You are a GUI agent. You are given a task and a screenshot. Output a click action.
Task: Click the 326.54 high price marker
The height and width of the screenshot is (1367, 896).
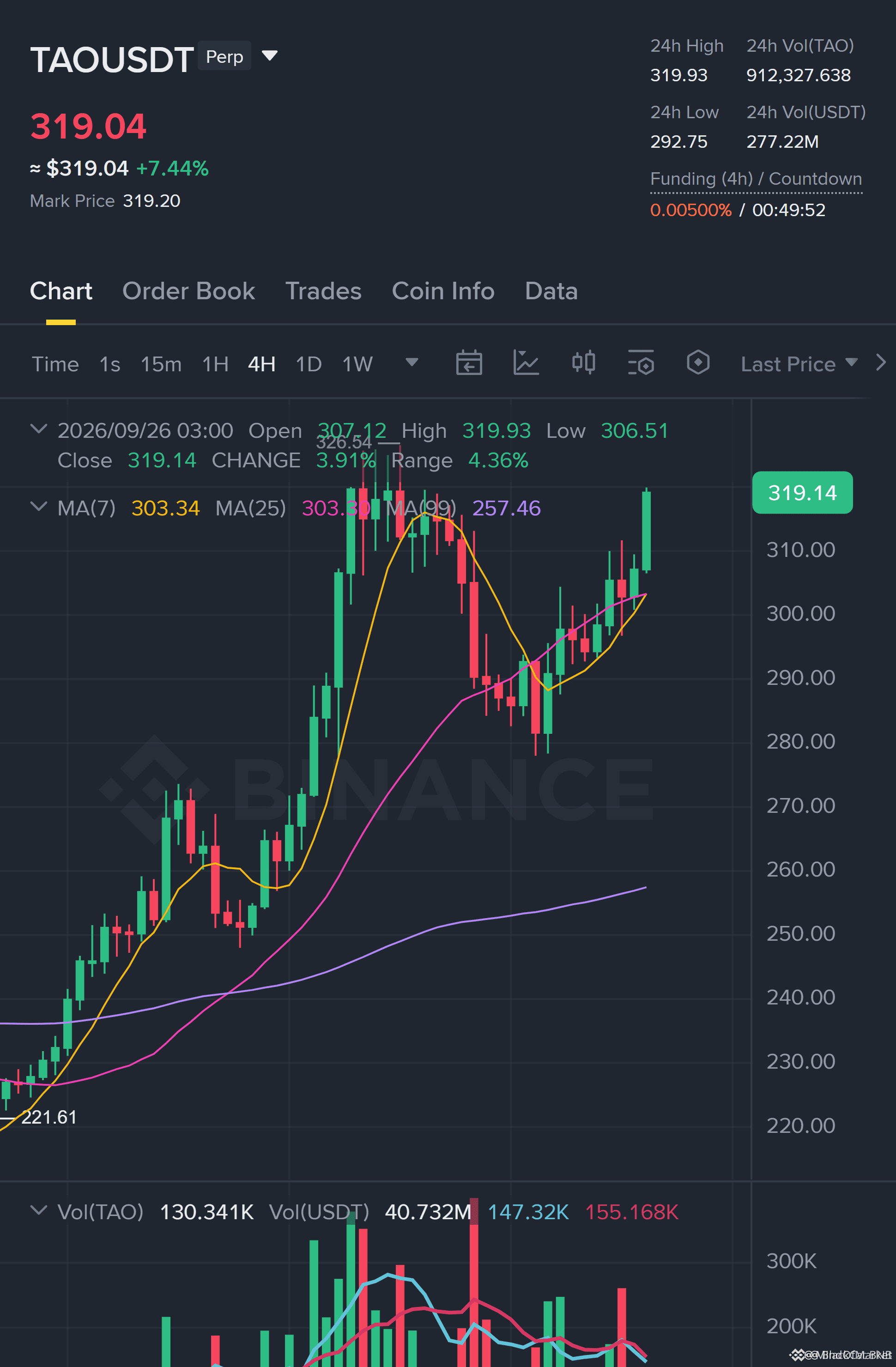[344, 442]
